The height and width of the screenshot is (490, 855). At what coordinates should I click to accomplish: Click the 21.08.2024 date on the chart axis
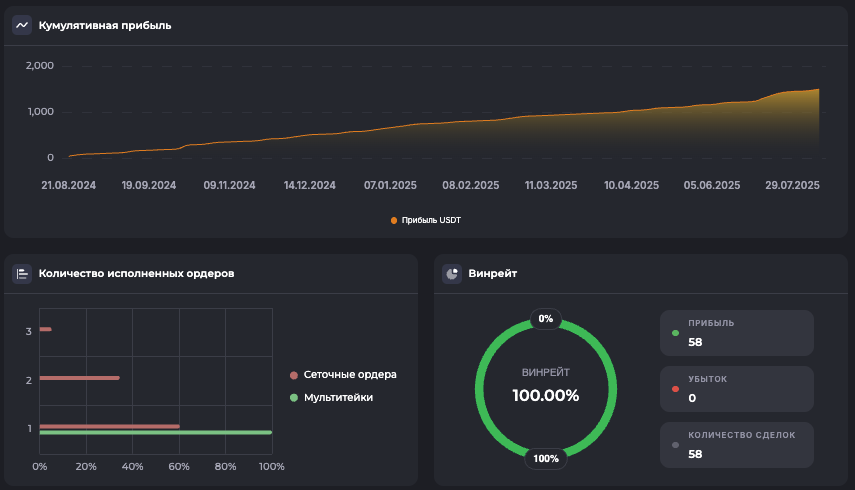pyautogui.click(x=69, y=185)
